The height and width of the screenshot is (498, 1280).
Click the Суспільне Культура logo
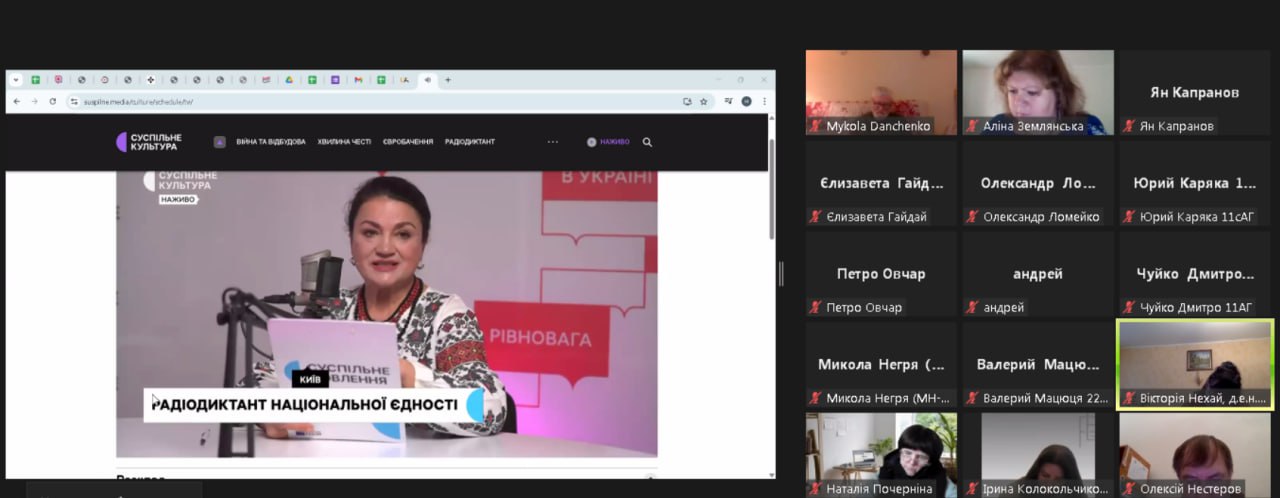(149, 142)
